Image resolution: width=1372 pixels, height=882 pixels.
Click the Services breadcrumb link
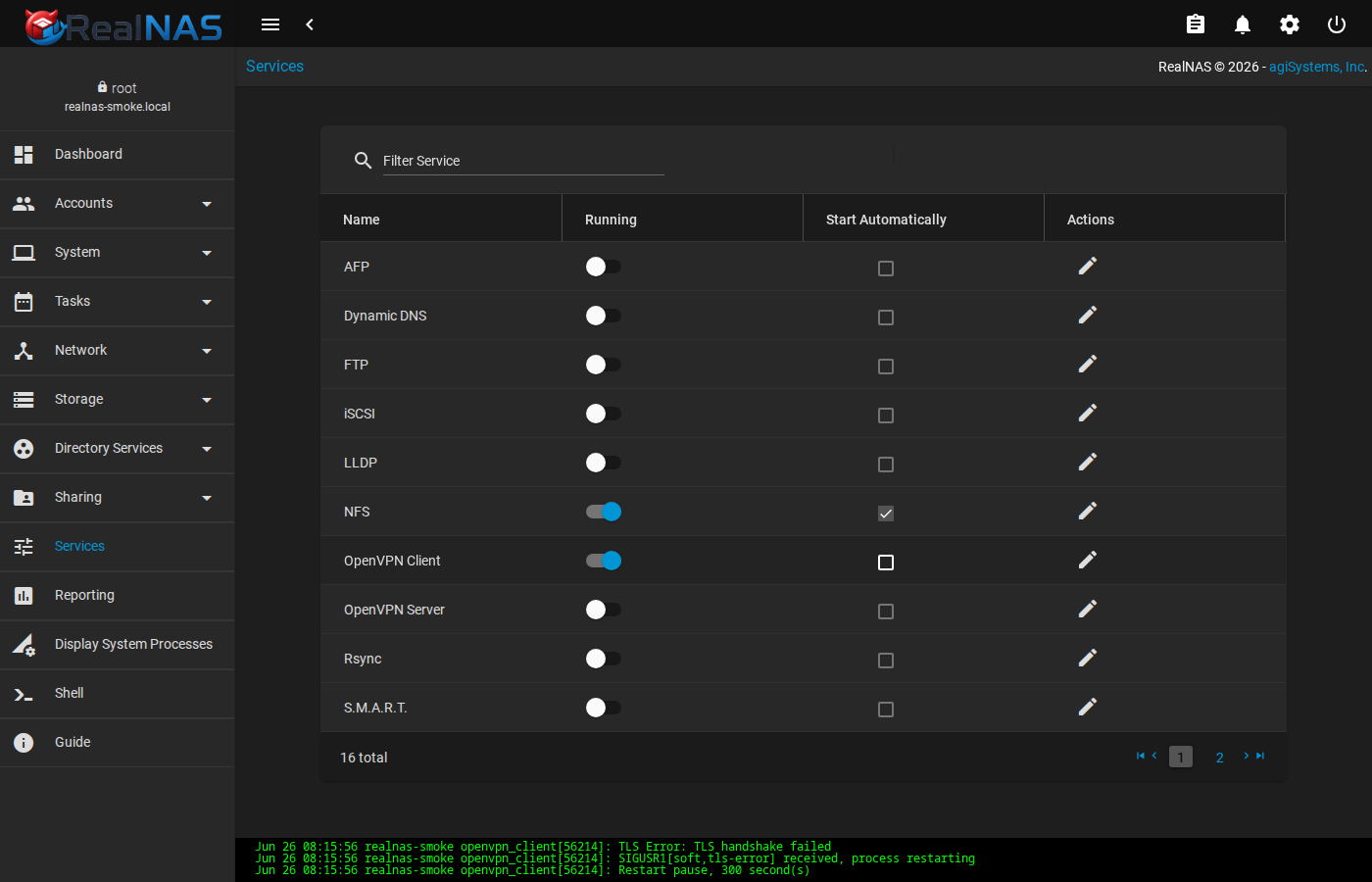(274, 66)
